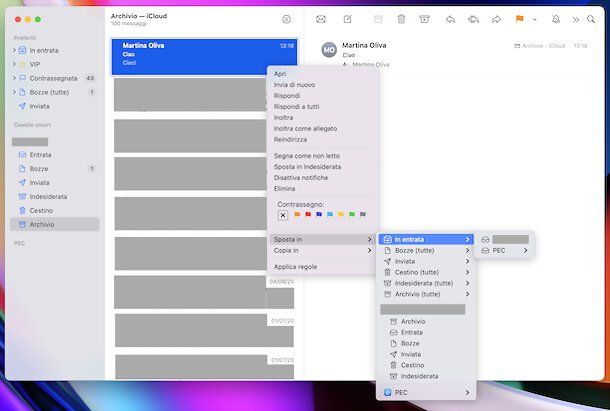Click the filter messages icon

(286, 19)
